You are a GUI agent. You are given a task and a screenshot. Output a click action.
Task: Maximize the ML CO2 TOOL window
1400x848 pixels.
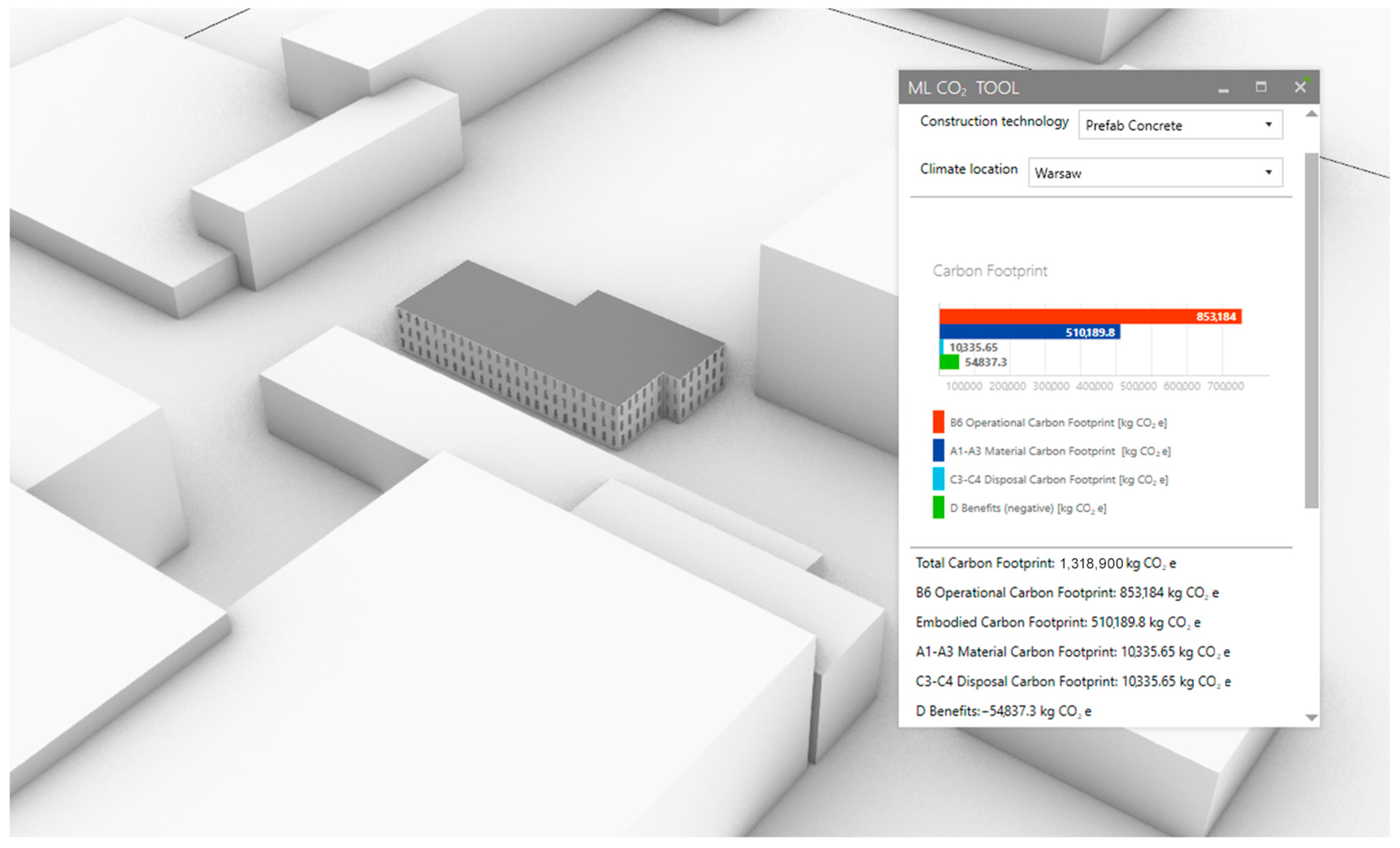point(1261,87)
